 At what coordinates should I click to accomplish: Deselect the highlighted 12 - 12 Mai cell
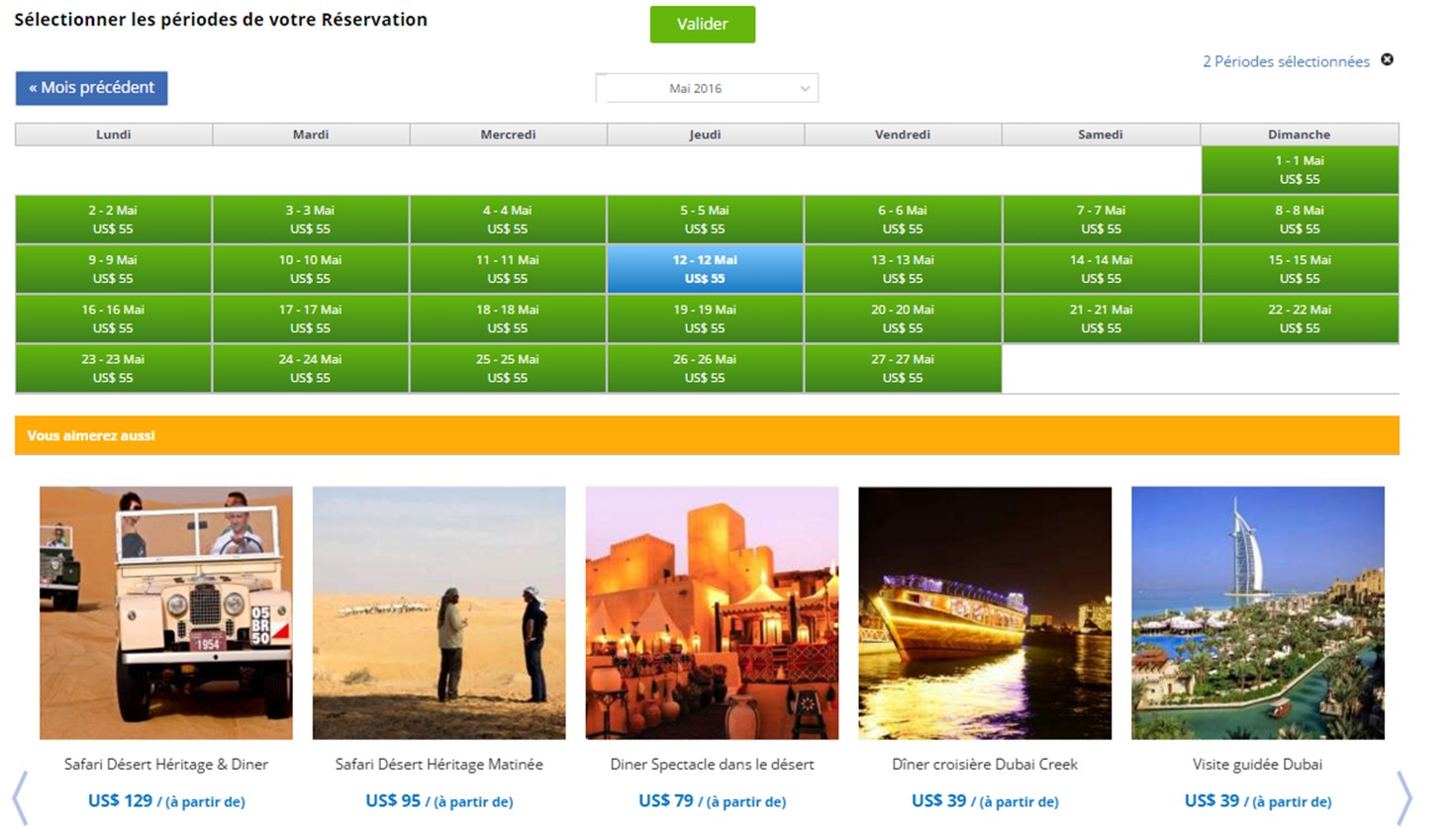pyautogui.click(x=705, y=269)
